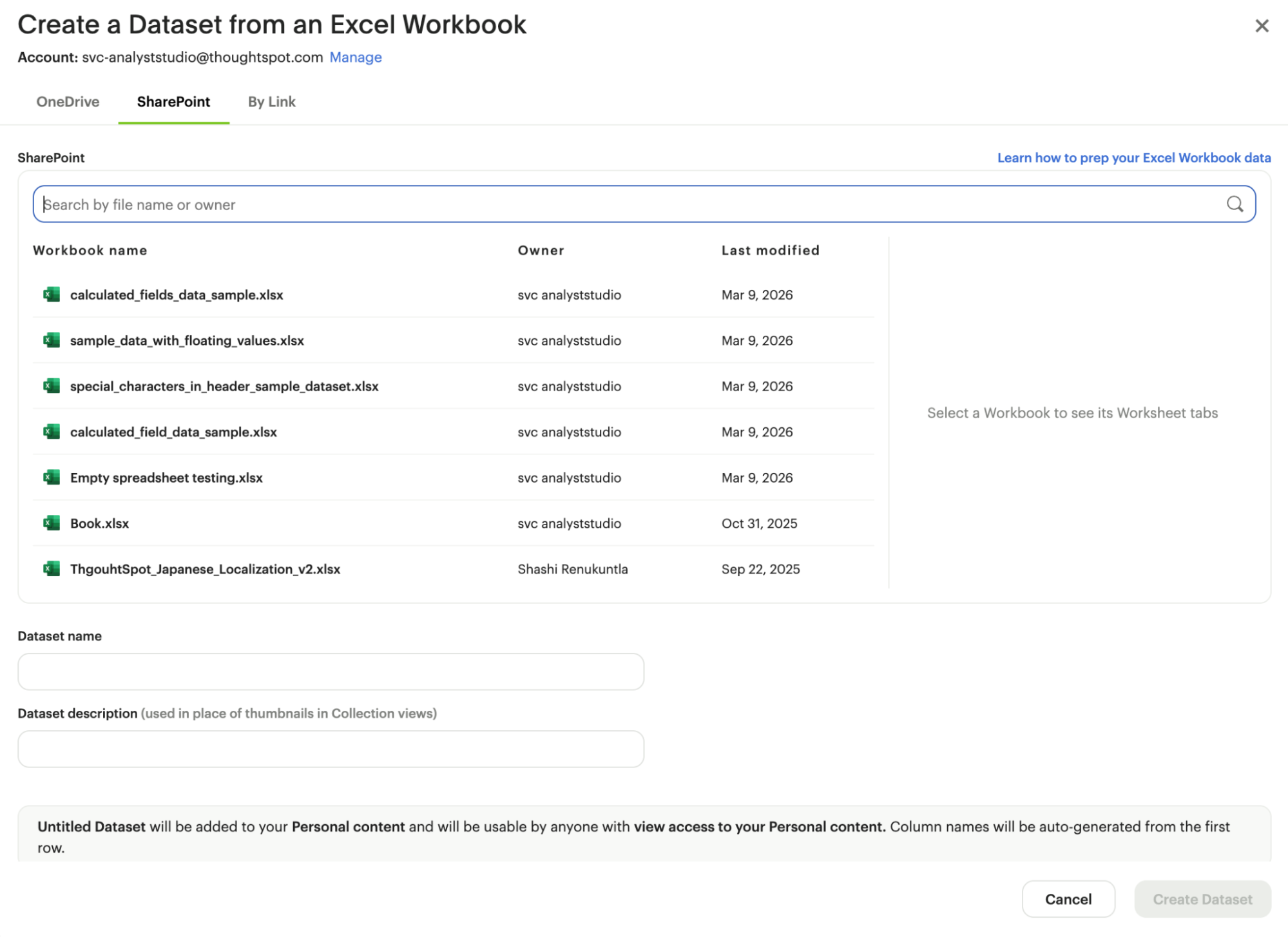Select the SharePoint tab
1288x937 pixels.
(173, 101)
